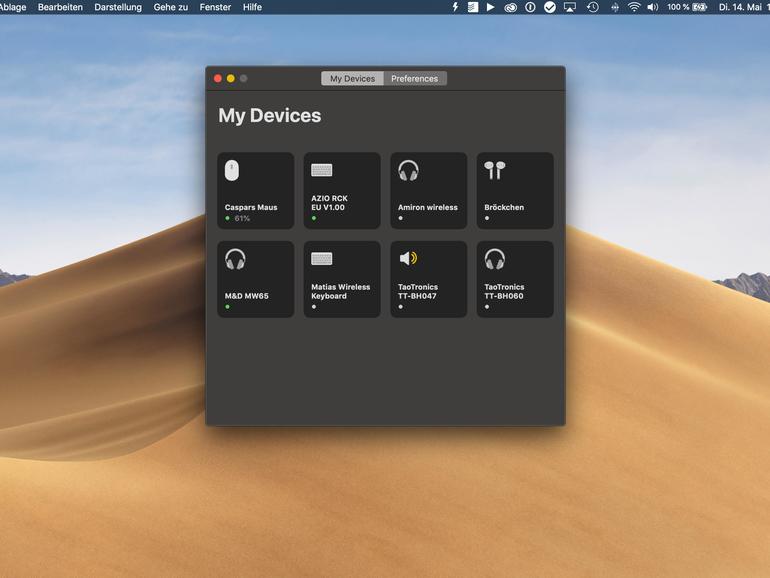Click the play triangle menu bar icon
The image size is (770, 578).
coord(490,7)
